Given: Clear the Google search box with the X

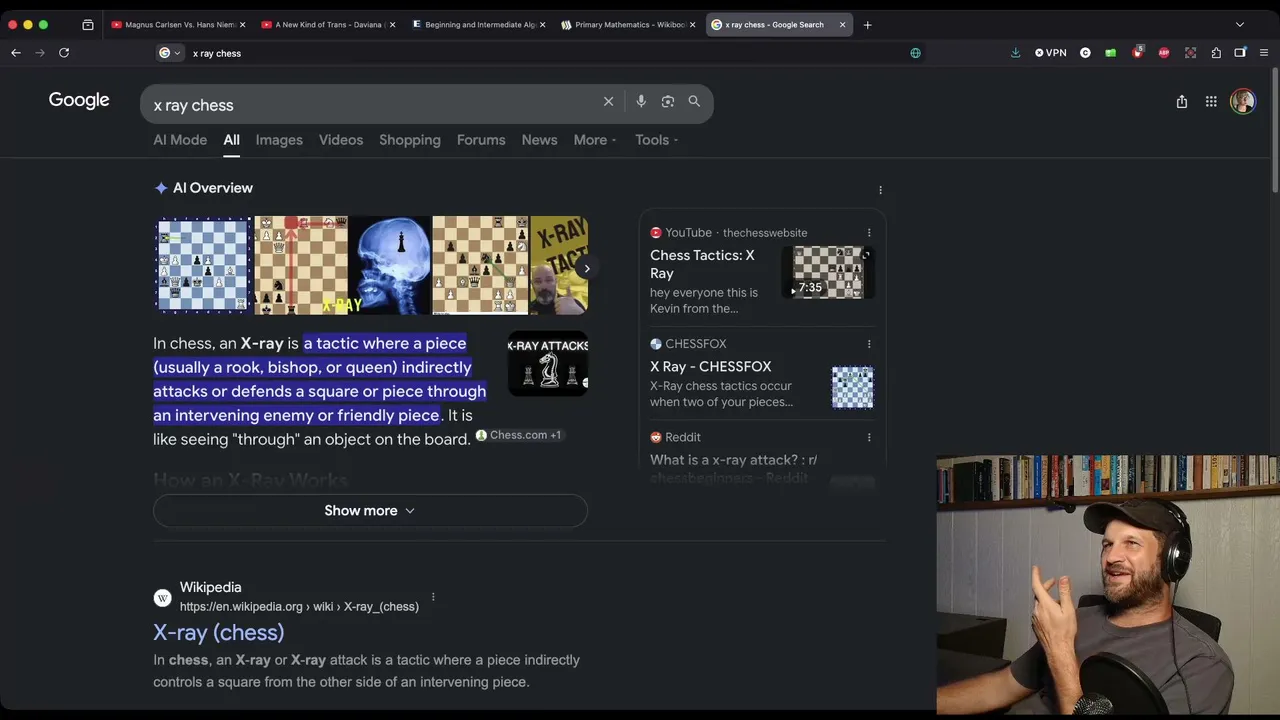Looking at the screenshot, I should click(608, 101).
